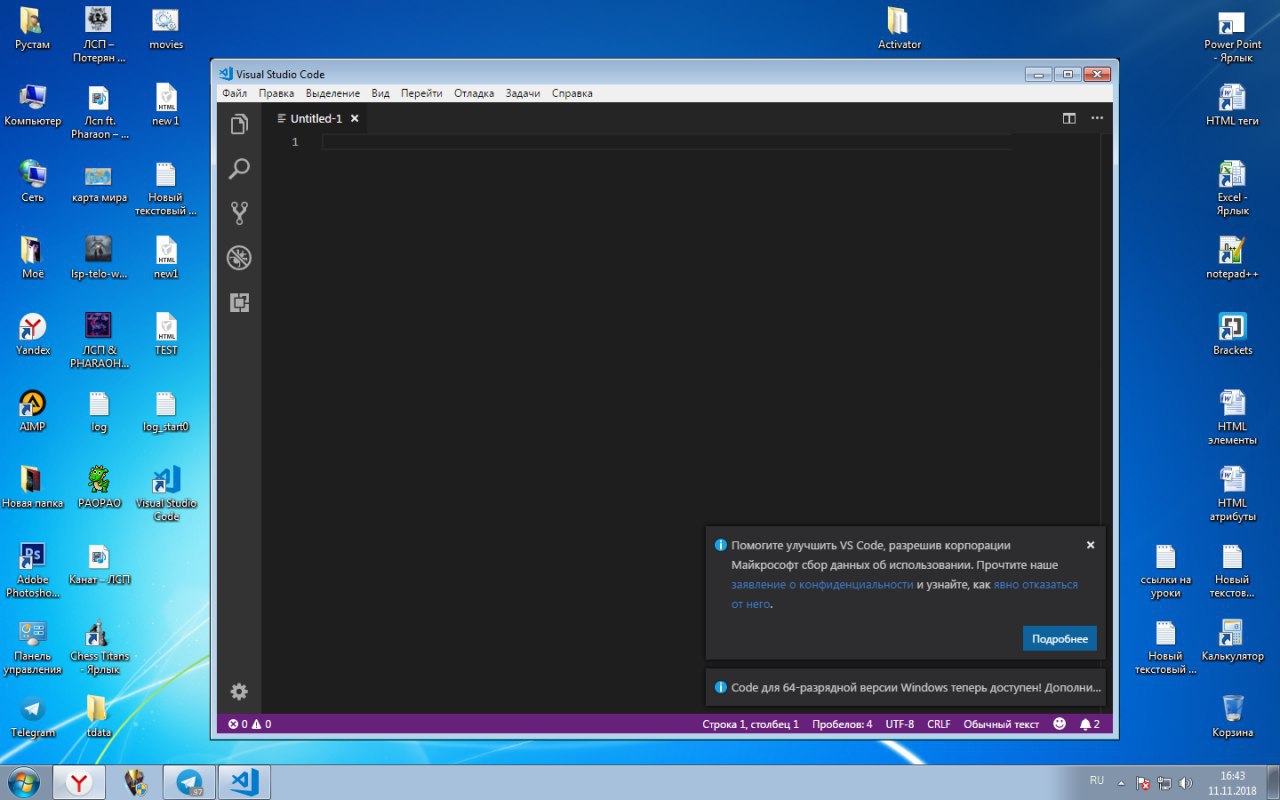
Task: Open the Manage gear menu
Action: [239, 691]
